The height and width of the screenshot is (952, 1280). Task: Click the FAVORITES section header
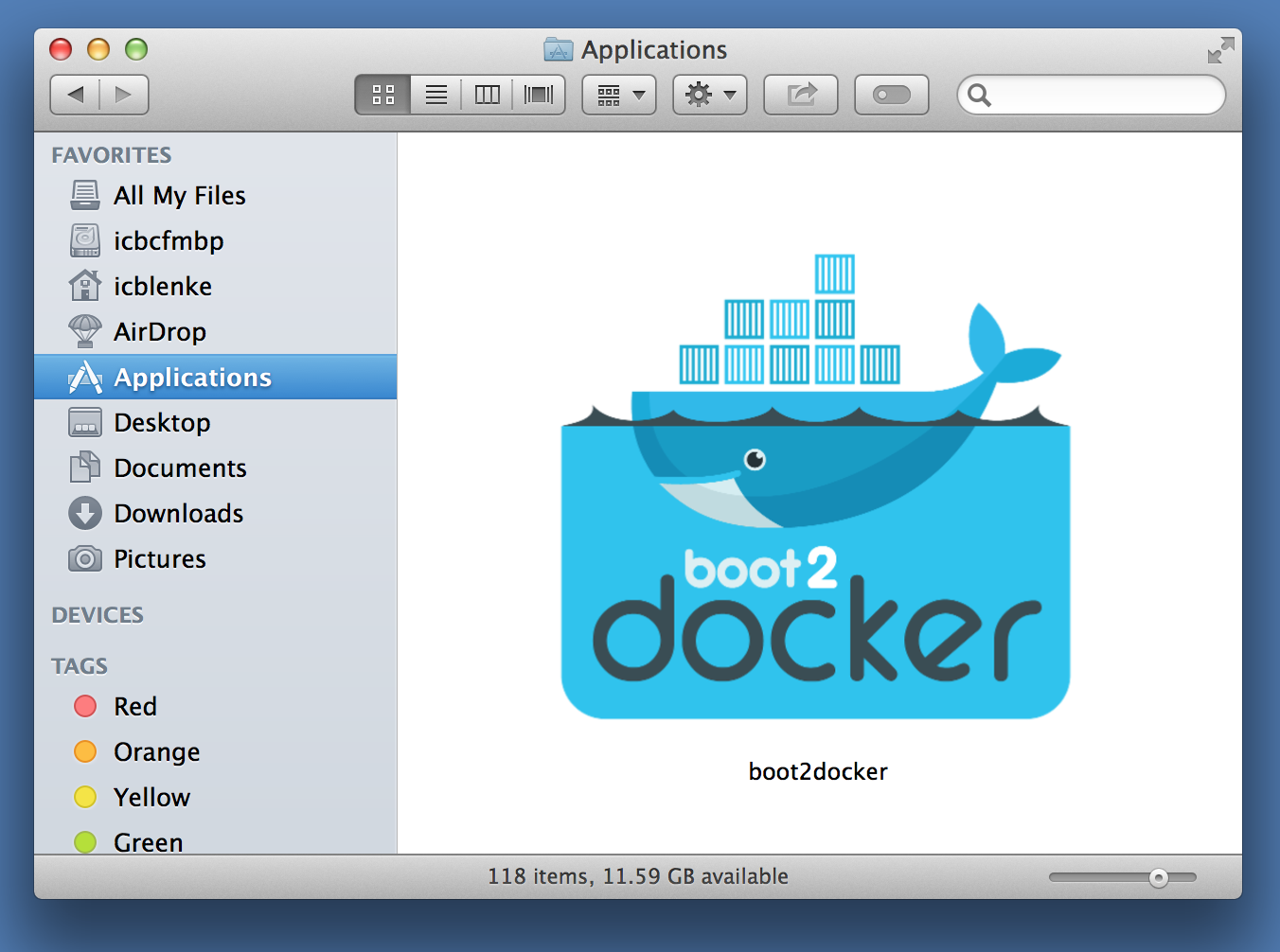click(x=112, y=155)
